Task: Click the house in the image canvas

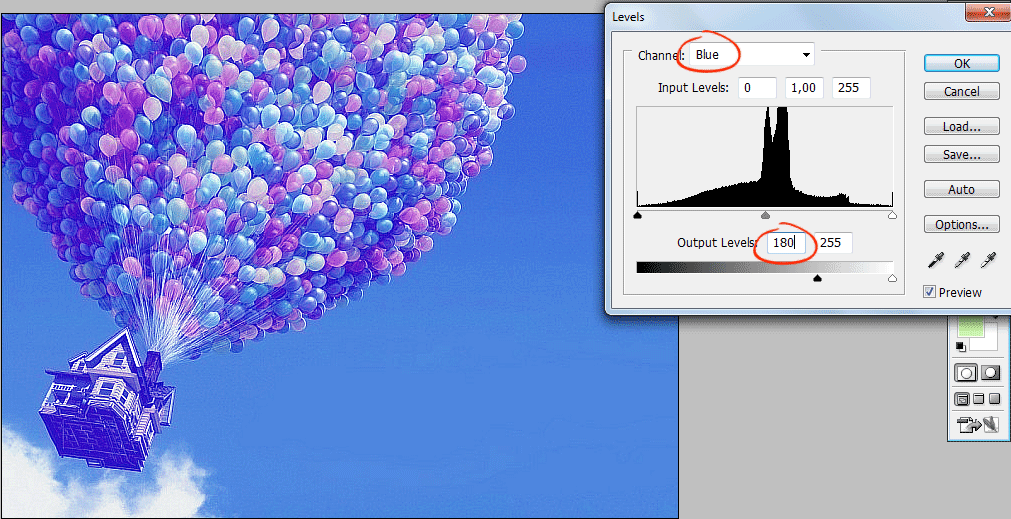Action: (x=106, y=402)
